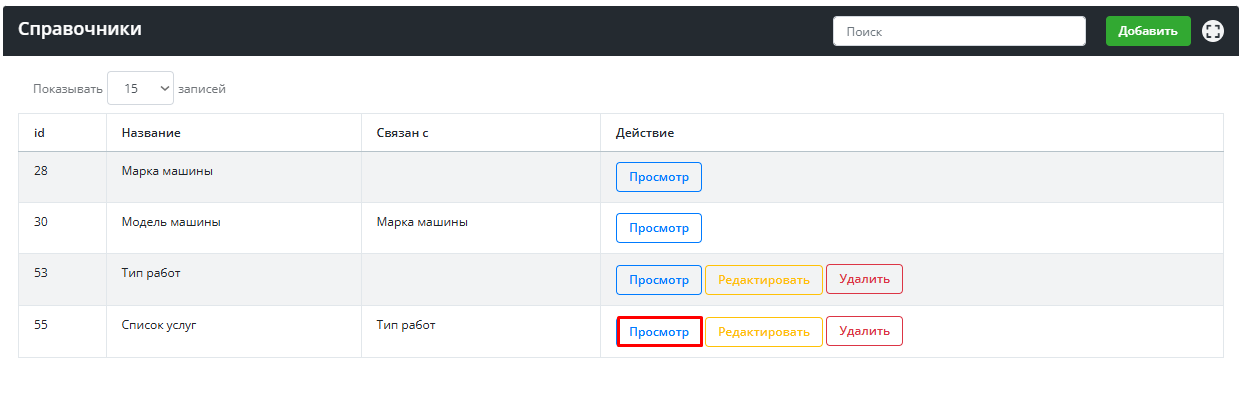
Task: Open Просмотр for Тип работ (id 53)
Action: coord(658,280)
